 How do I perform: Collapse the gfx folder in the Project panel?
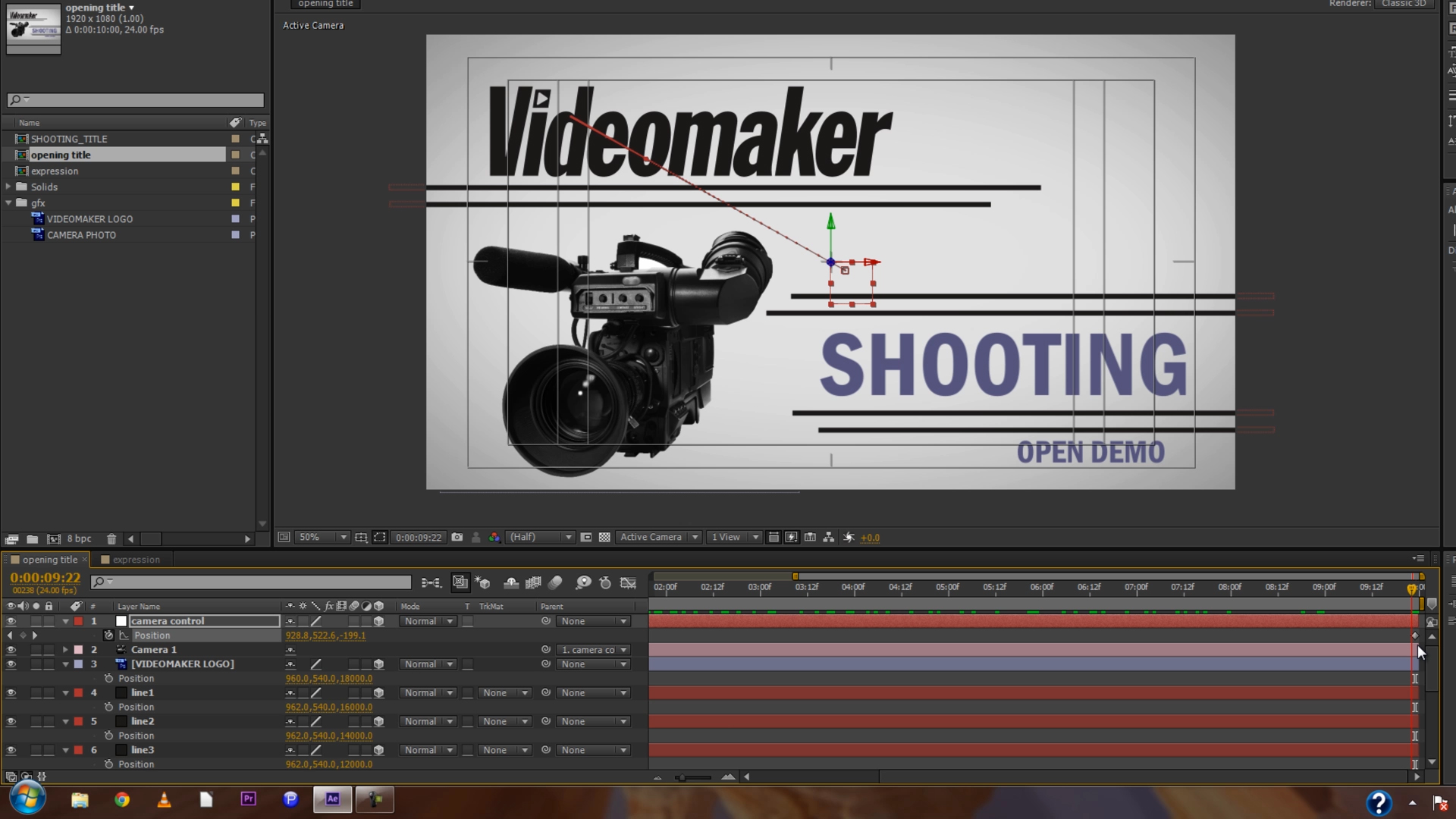8,202
